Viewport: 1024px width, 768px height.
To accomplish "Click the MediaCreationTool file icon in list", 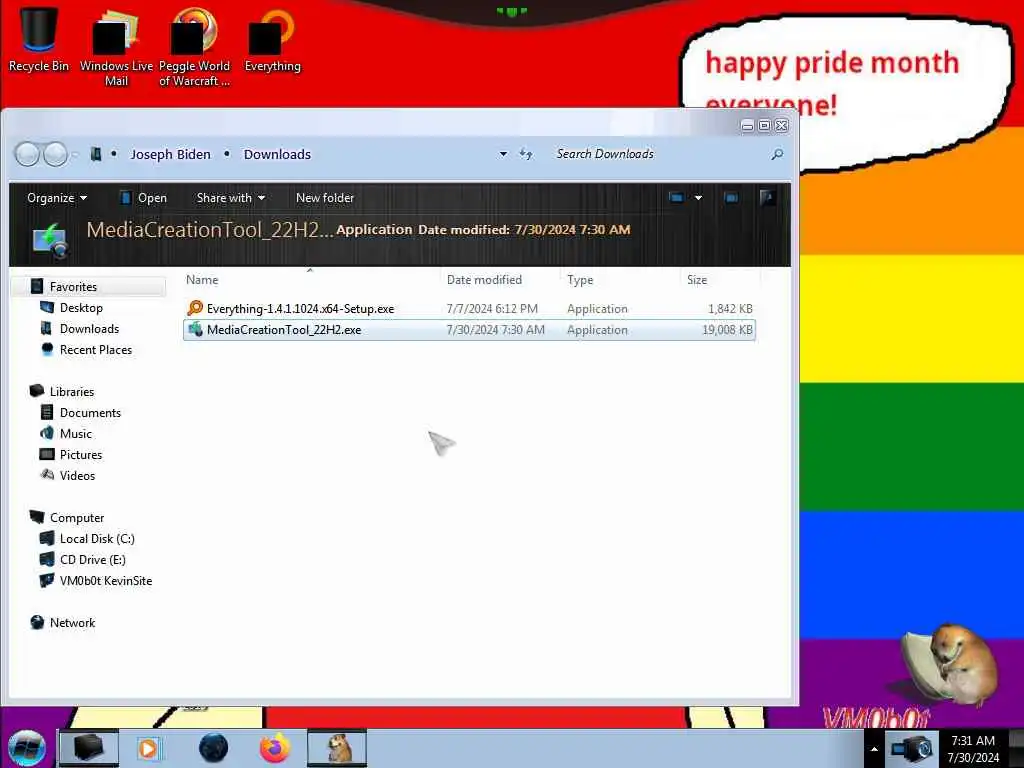I will 195,329.
